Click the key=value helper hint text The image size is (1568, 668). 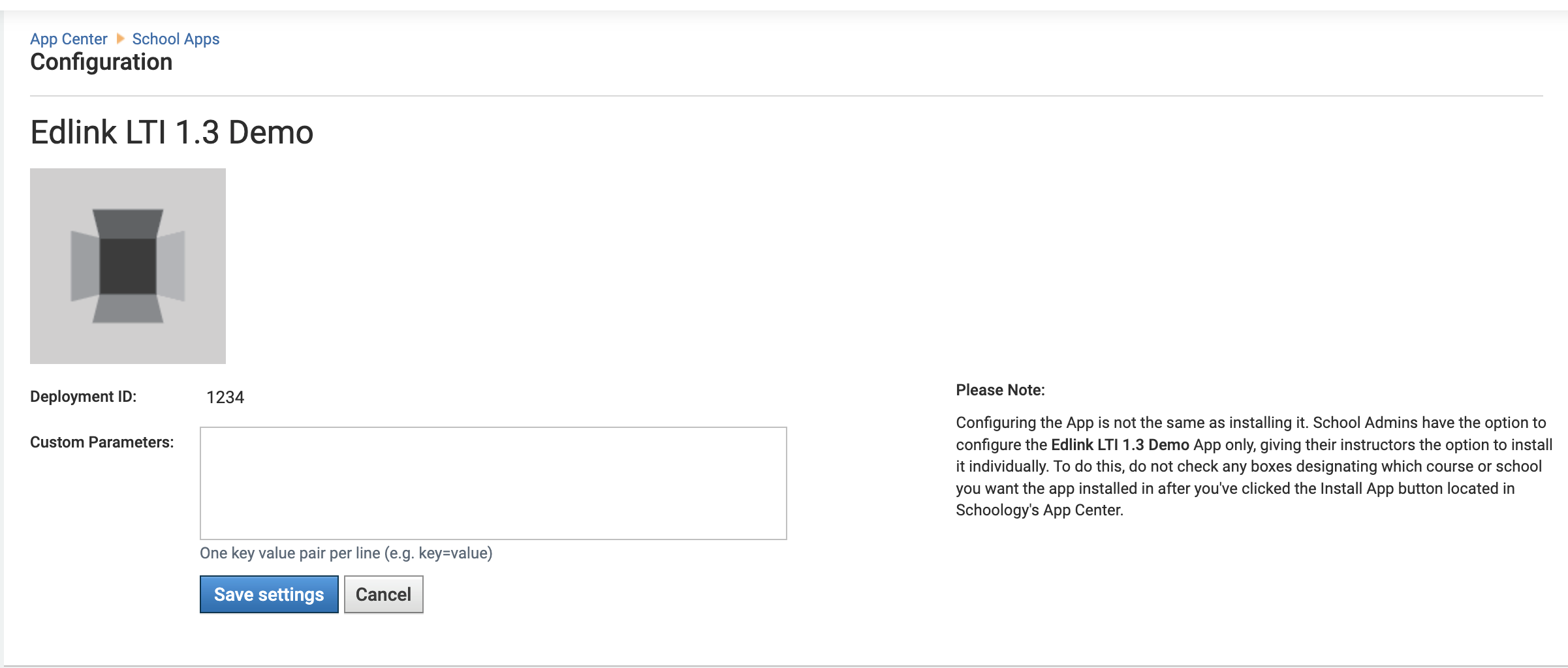347,553
